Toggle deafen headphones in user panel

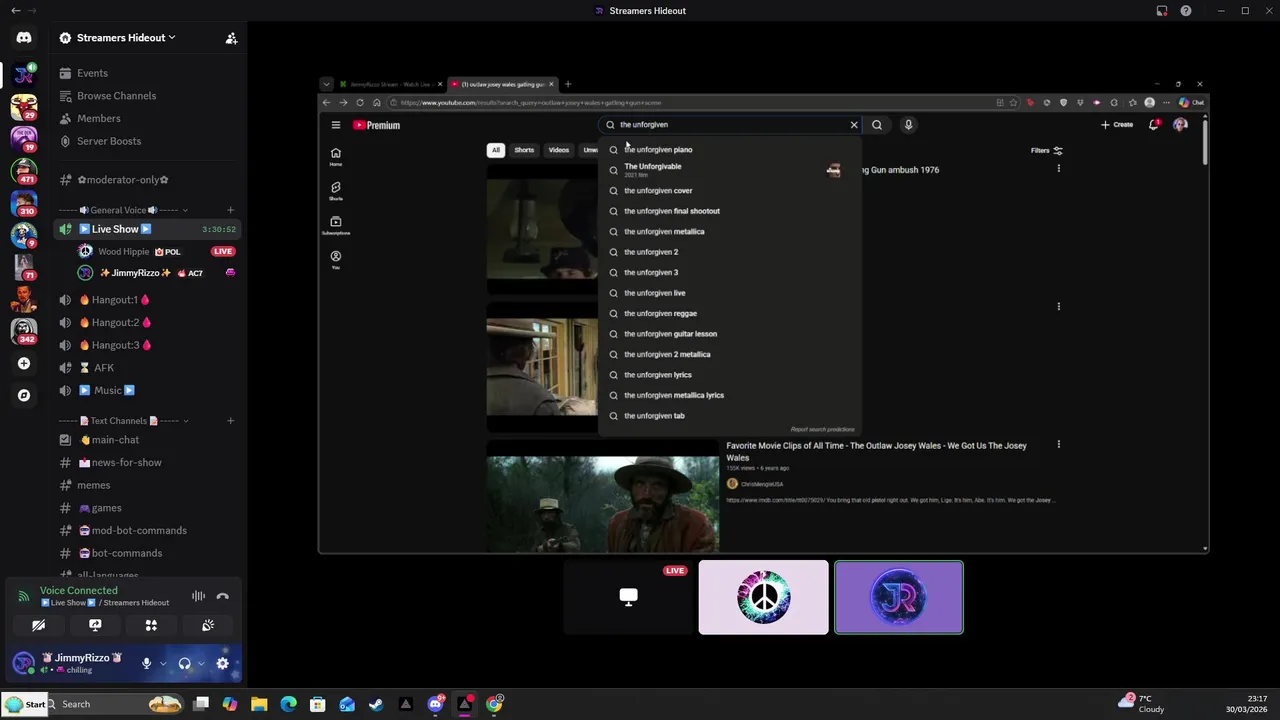click(184, 663)
